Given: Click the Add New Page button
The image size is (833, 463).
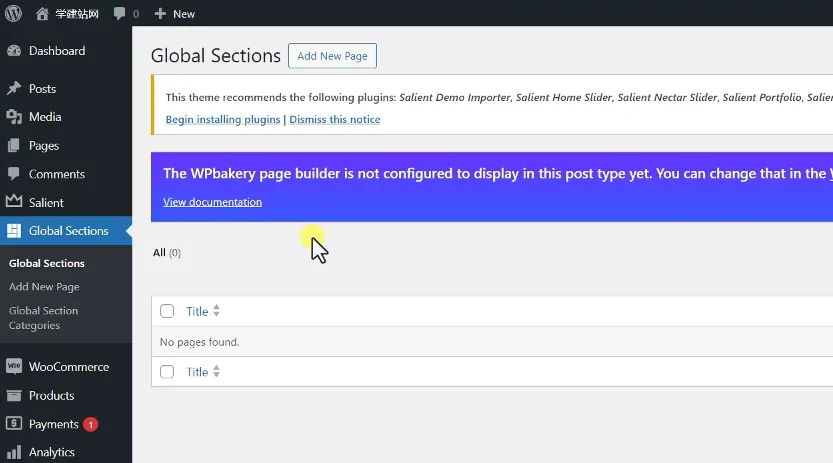Looking at the screenshot, I should coord(332,56).
